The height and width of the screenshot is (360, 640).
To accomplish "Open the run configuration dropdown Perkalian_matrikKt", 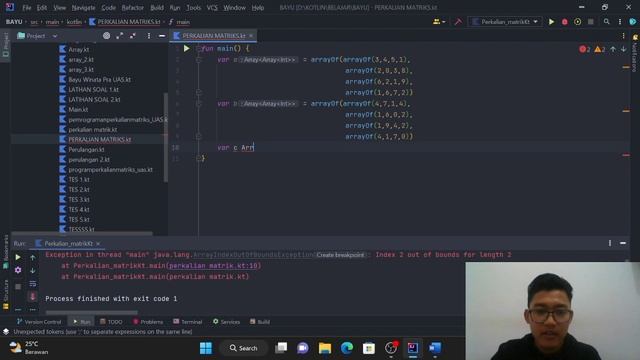I will [x=505, y=22].
